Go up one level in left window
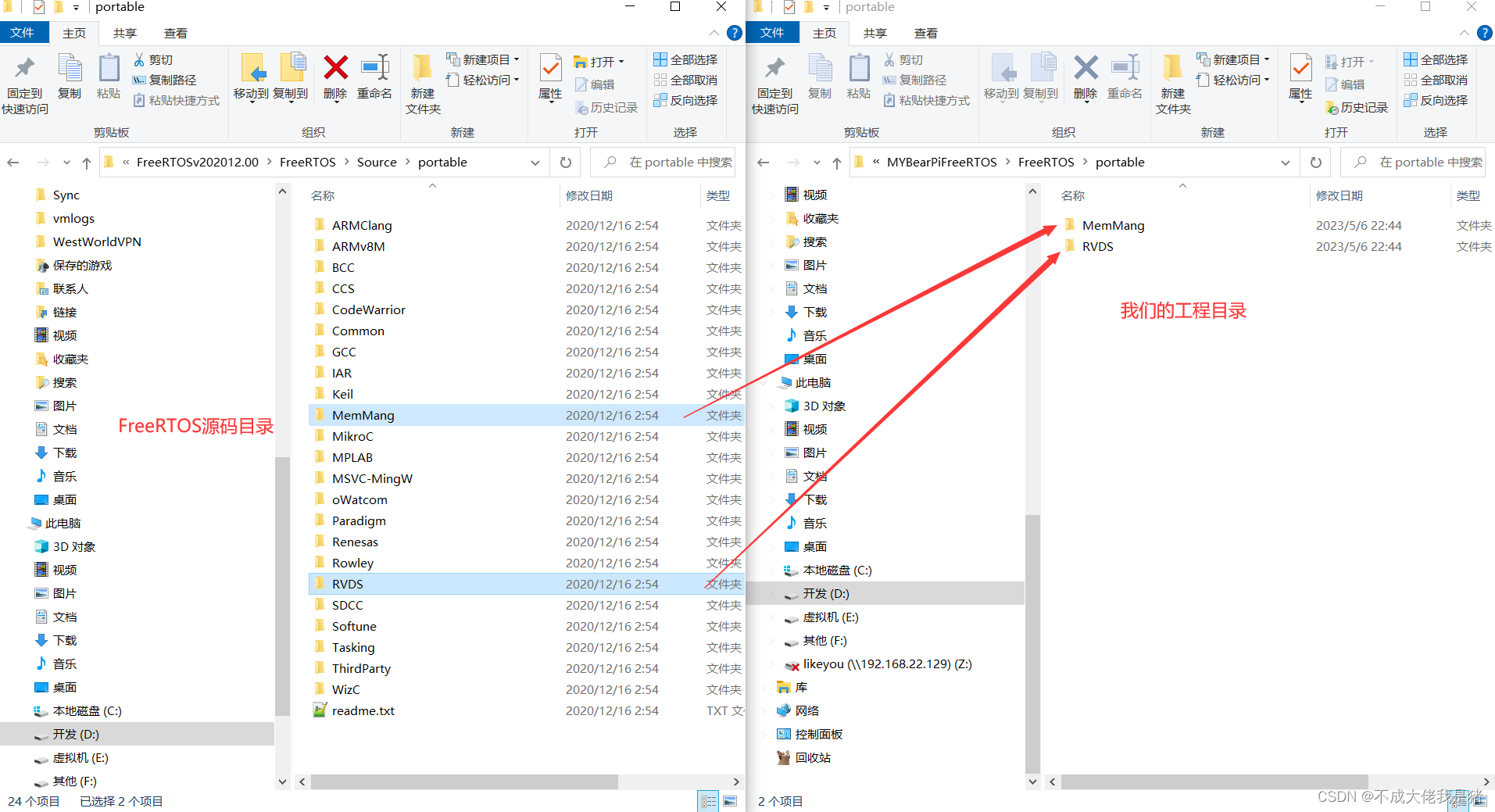 click(86, 163)
